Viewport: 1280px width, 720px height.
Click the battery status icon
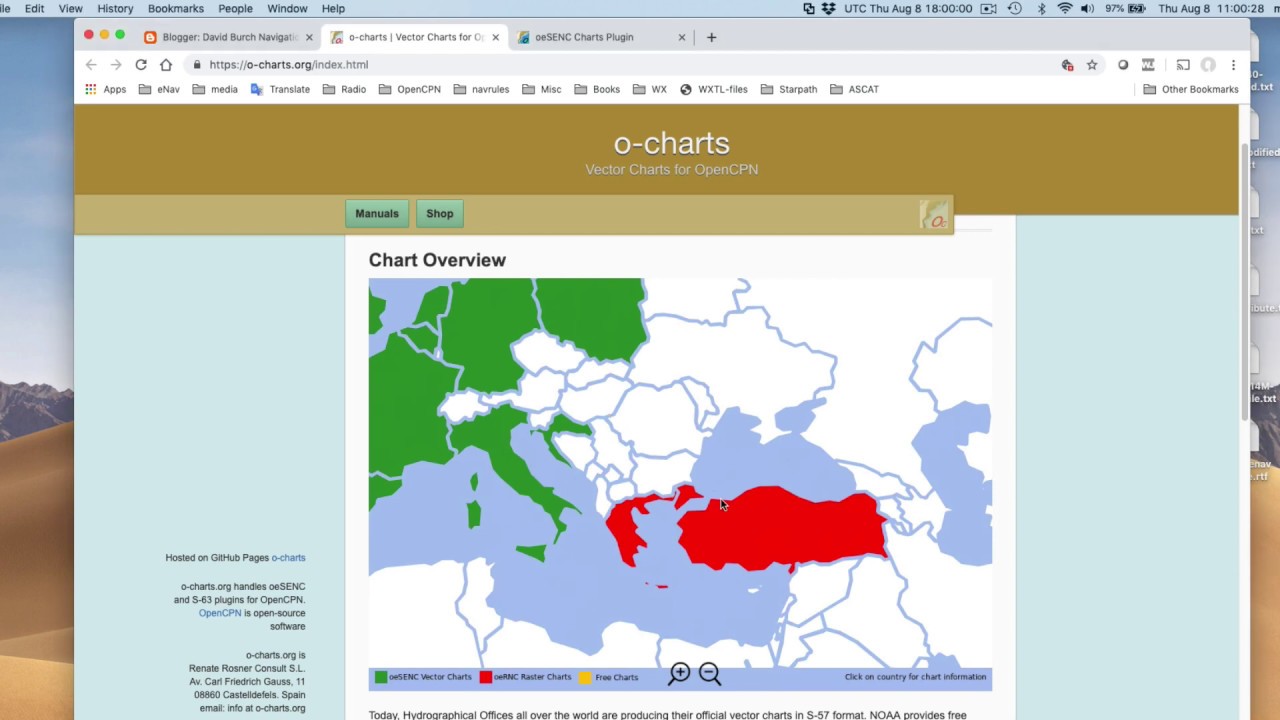tap(1136, 8)
